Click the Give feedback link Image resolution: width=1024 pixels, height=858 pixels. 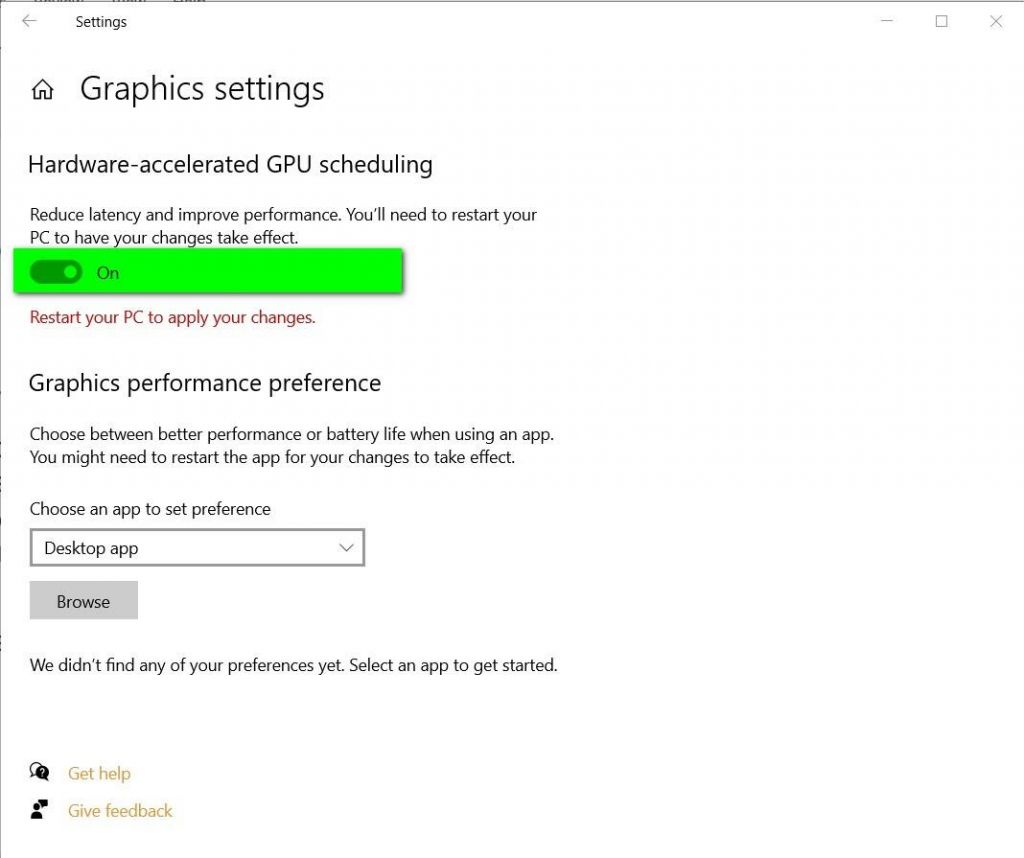(x=119, y=810)
